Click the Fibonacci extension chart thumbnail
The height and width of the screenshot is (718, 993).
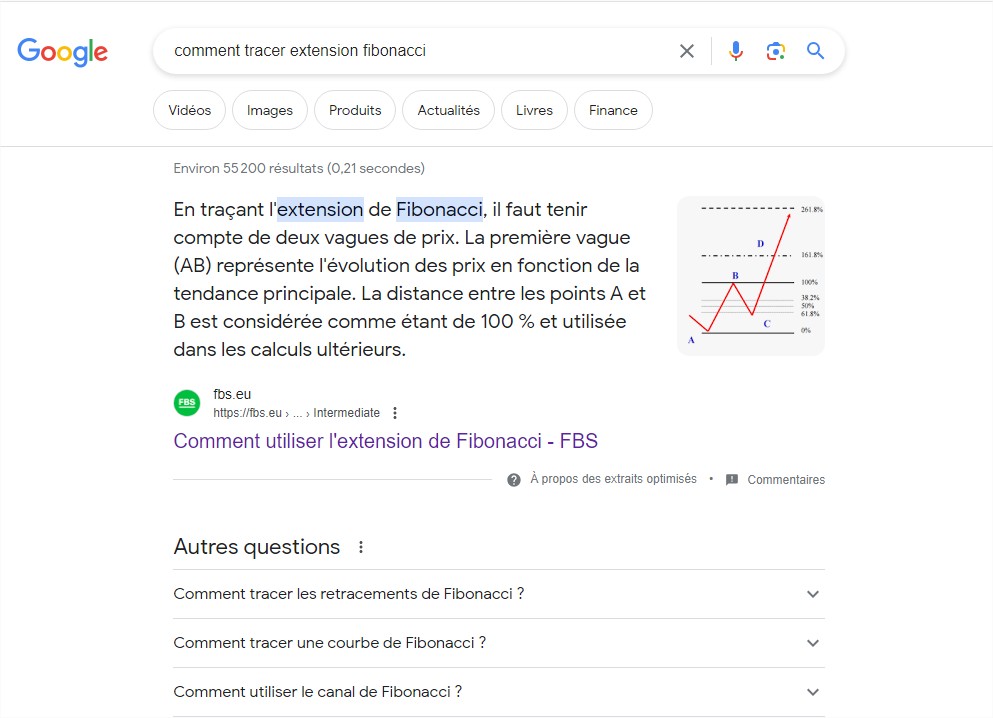[751, 275]
